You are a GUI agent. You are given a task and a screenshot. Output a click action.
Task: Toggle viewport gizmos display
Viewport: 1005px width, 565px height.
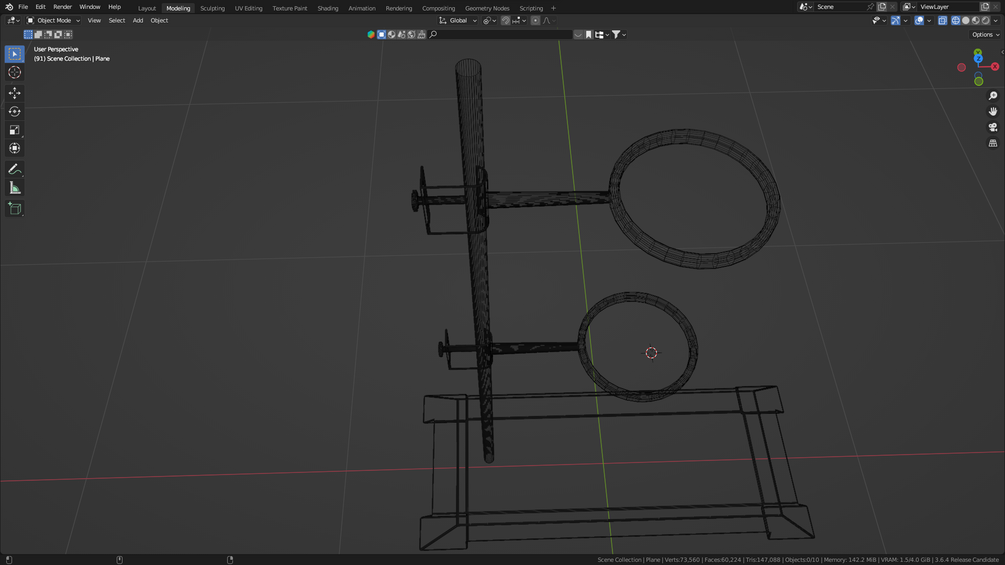(895, 20)
